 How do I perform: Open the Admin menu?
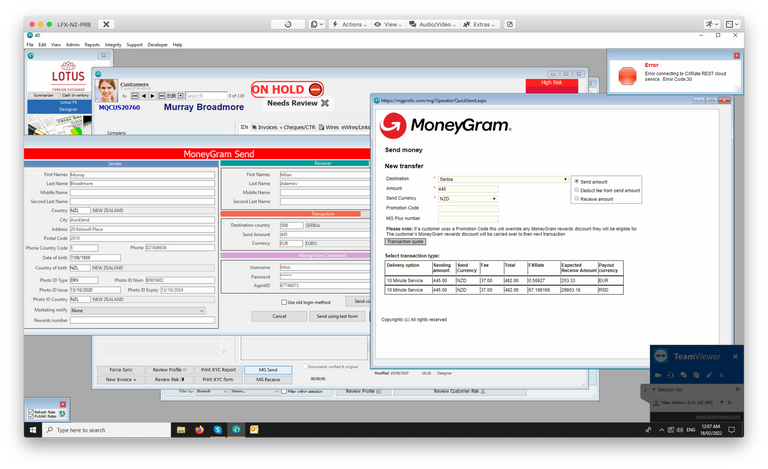click(x=72, y=45)
